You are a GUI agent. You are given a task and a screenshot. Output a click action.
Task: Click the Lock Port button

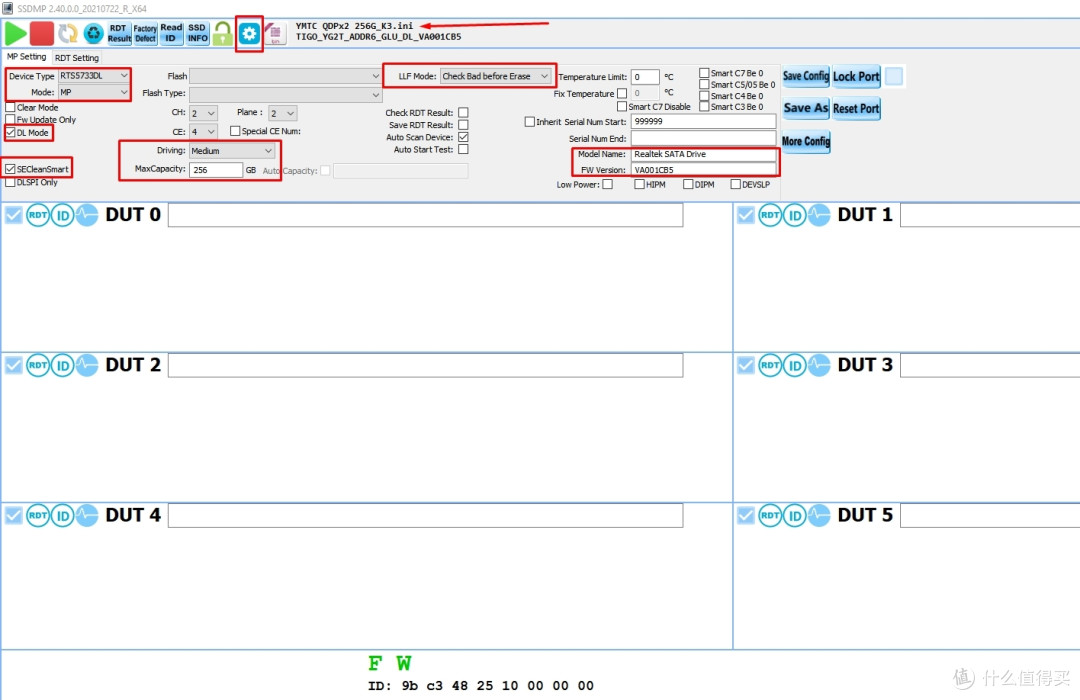[x=856, y=76]
